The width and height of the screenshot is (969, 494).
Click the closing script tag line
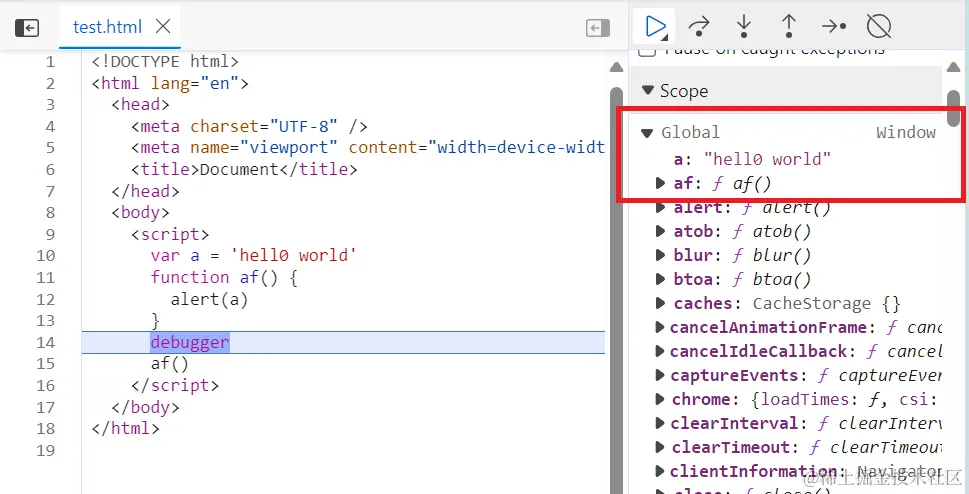click(175, 385)
